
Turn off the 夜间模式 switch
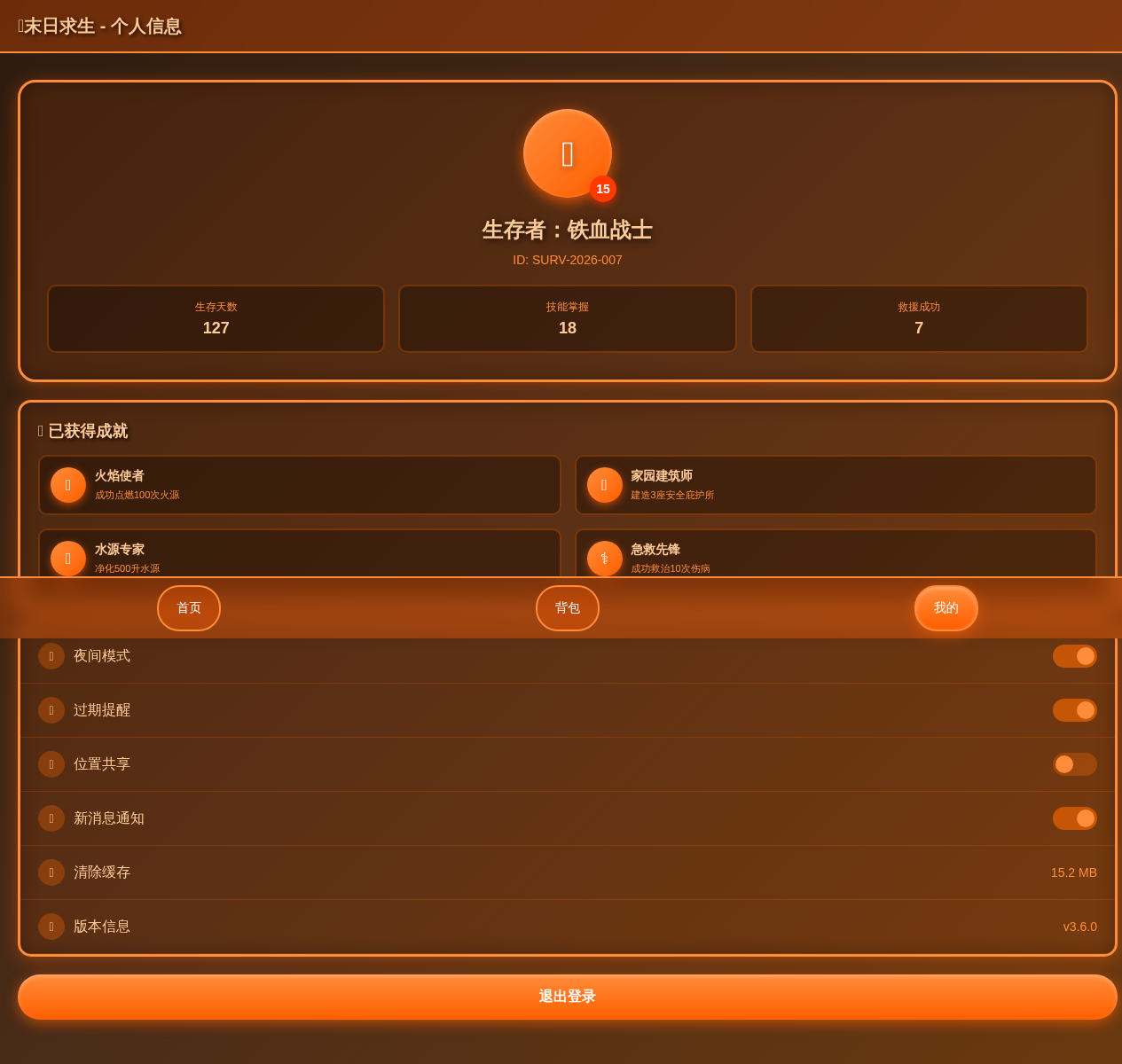[x=1075, y=656]
